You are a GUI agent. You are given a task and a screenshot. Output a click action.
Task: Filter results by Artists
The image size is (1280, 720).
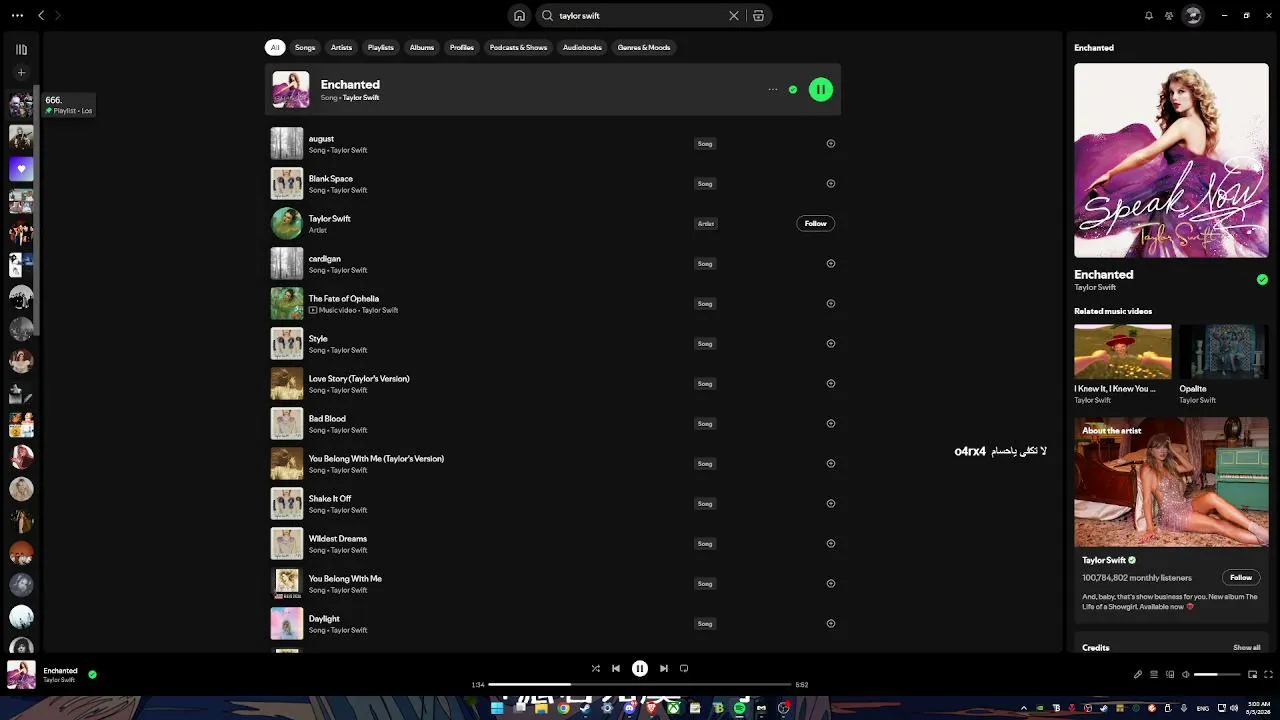tap(342, 47)
